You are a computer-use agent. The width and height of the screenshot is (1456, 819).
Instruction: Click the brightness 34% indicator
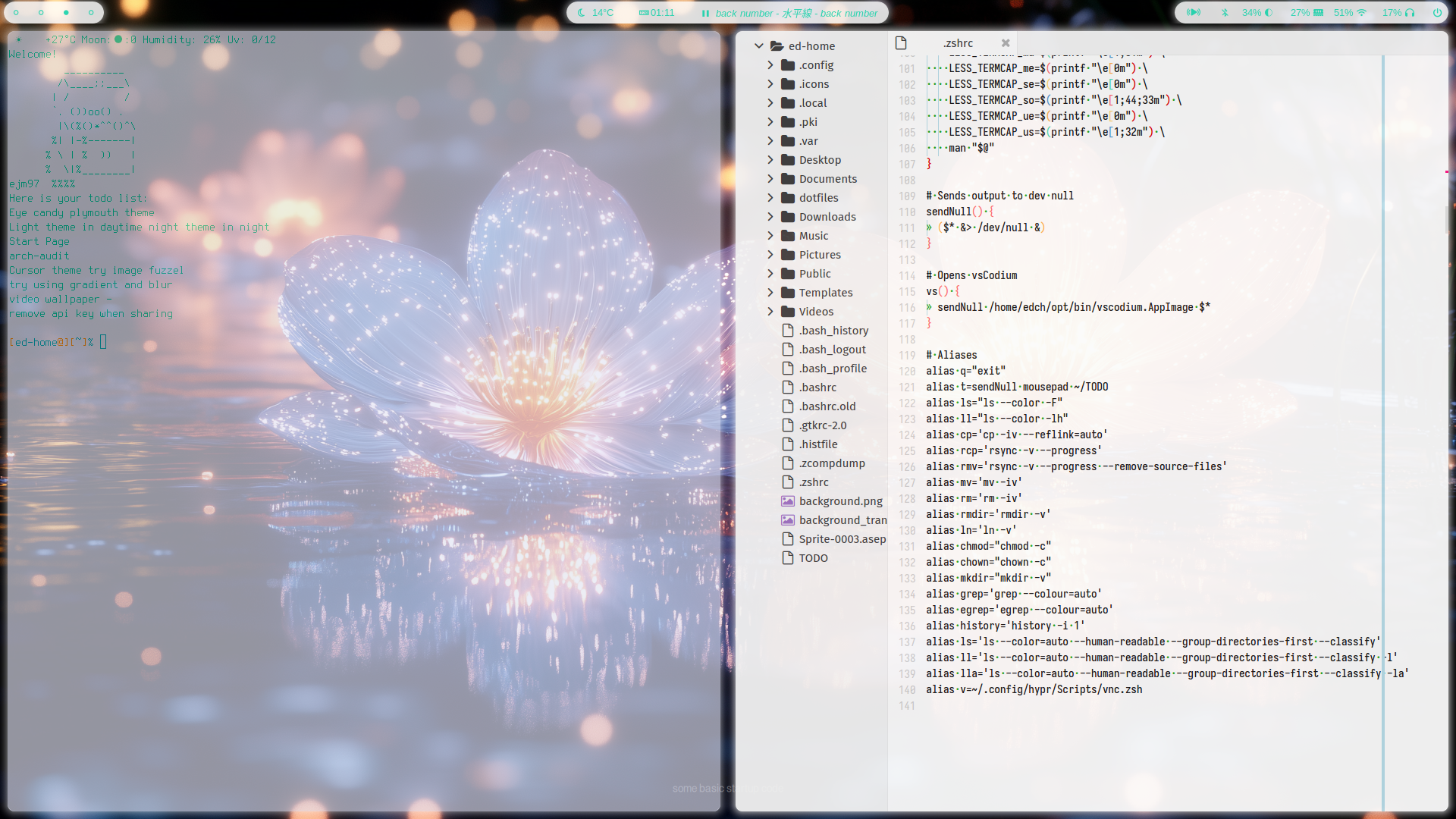[1257, 13]
